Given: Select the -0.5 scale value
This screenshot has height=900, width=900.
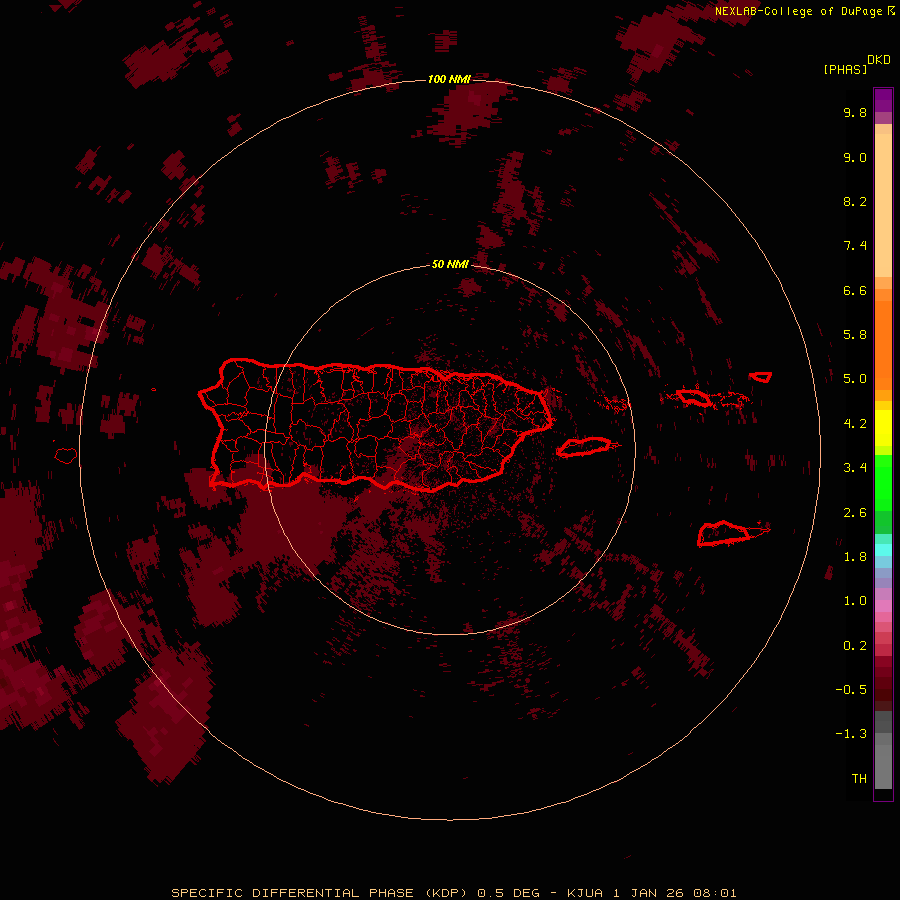Looking at the screenshot, I should (851, 690).
